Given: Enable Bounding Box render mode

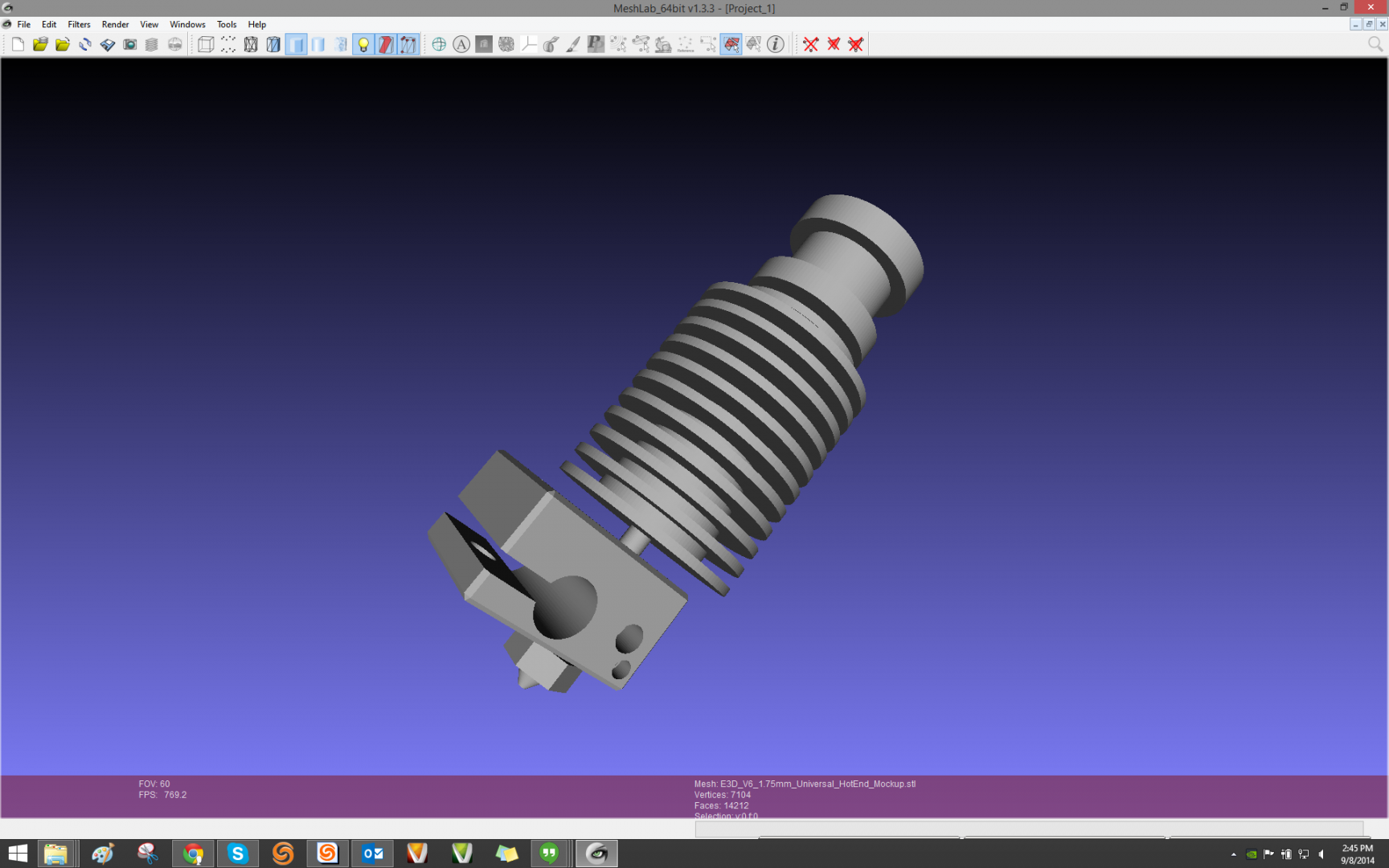Looking at the screenshot, I should click(x=206, y=45).
